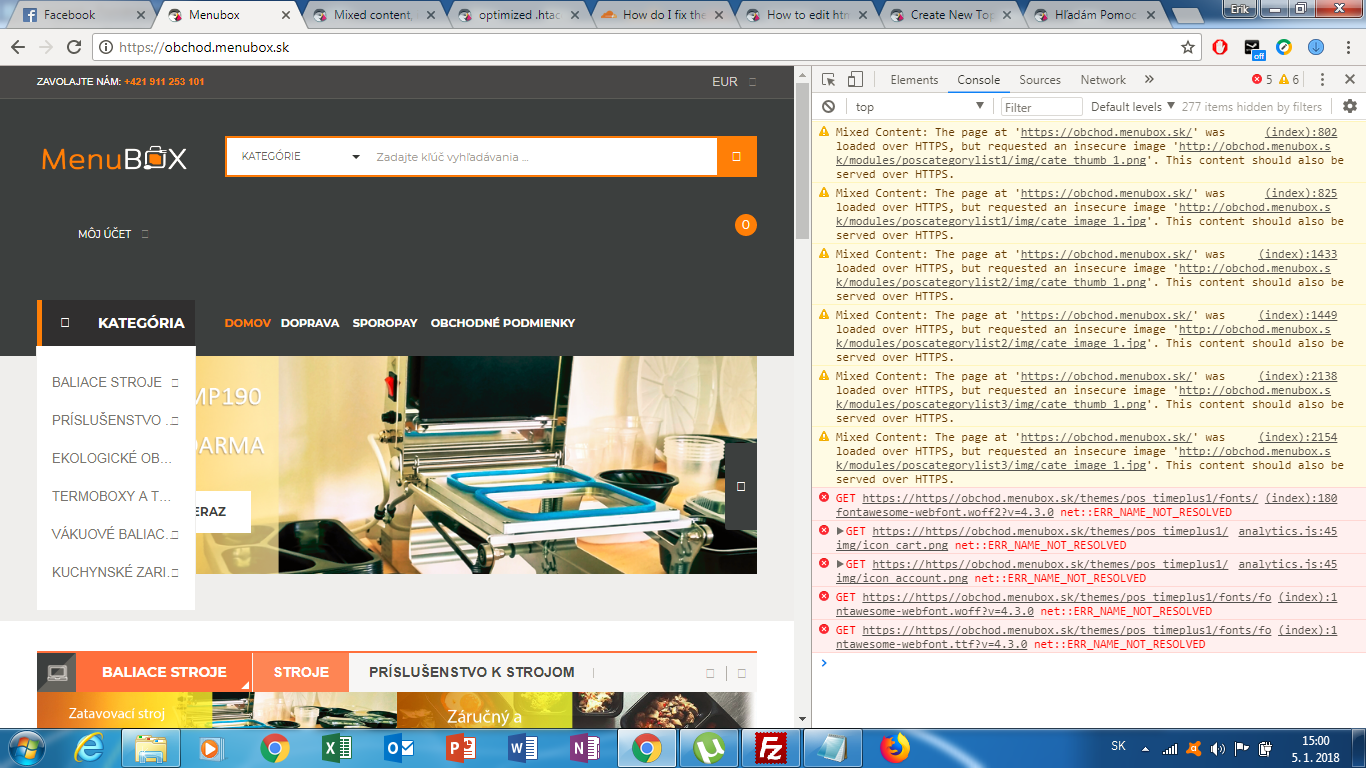Expand the BALIACE STROJE category submenu

click(x=175, y=382)
